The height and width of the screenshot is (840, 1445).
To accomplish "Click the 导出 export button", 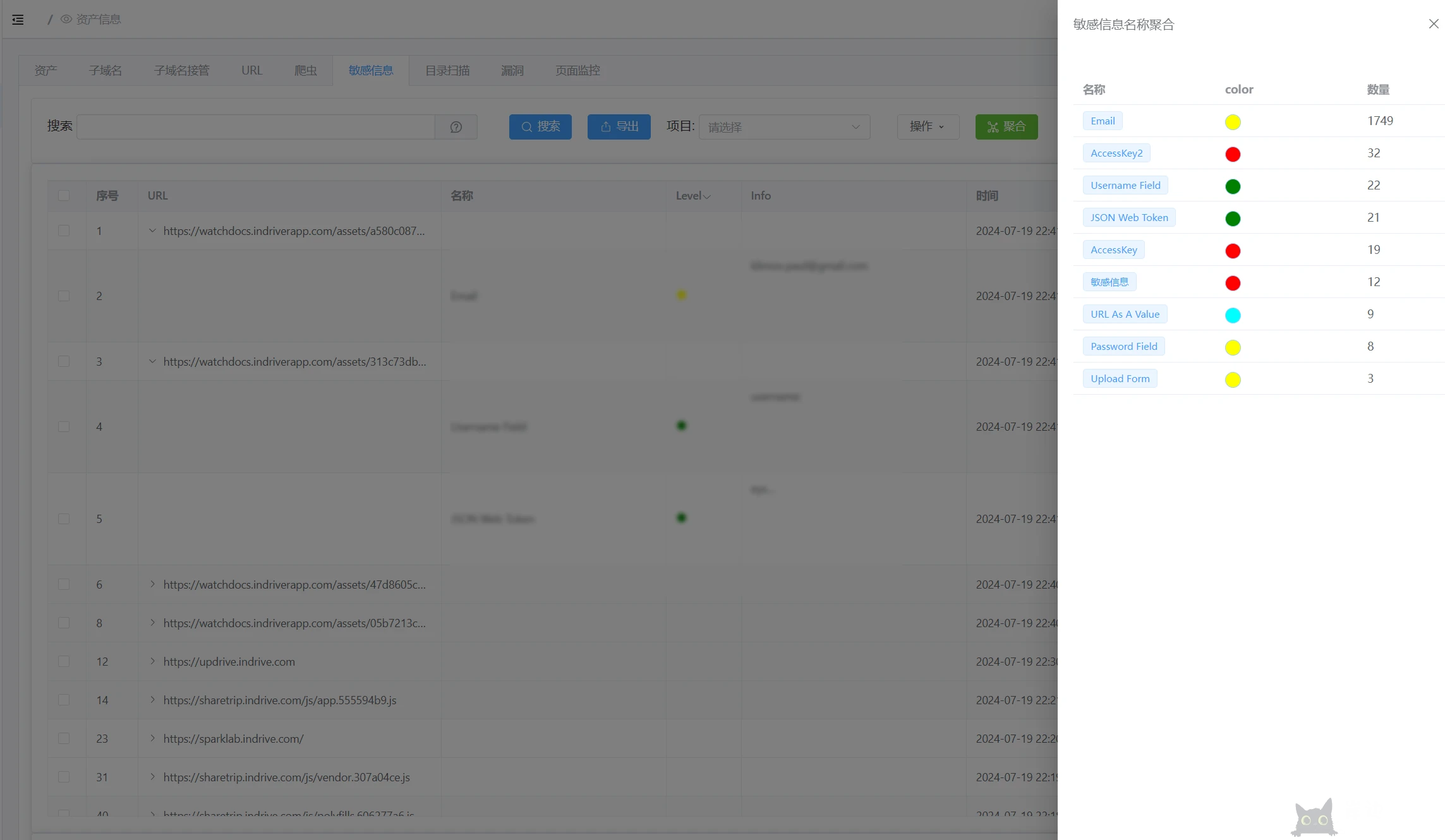I will coord(619,127).
